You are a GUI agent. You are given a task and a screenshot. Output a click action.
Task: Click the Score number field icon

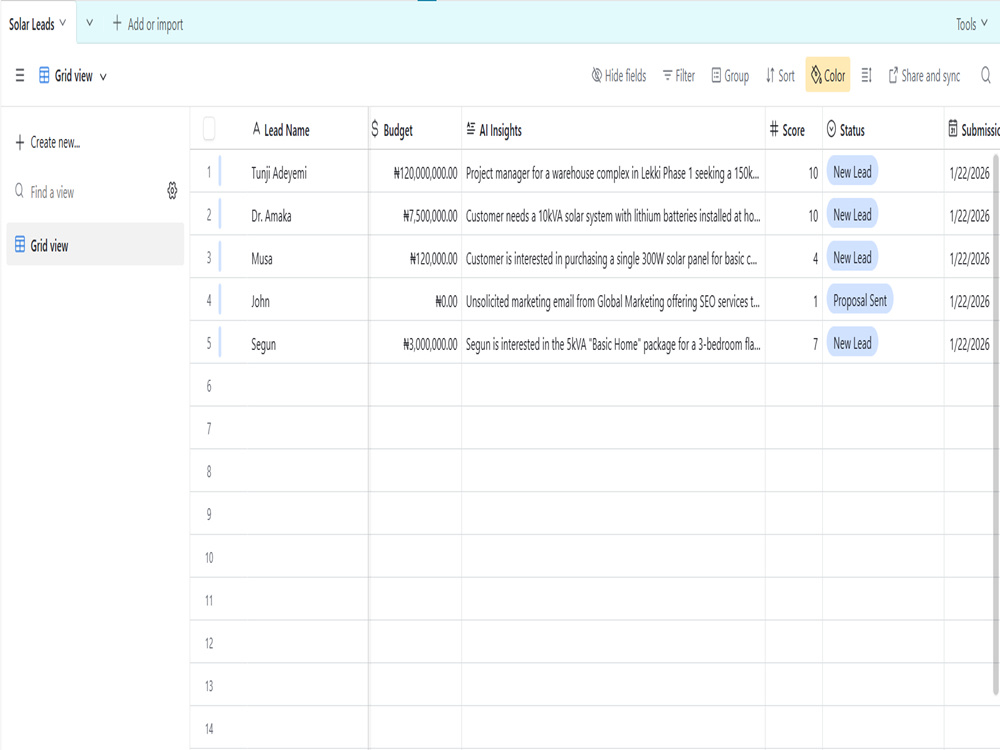tap(774, 129)
